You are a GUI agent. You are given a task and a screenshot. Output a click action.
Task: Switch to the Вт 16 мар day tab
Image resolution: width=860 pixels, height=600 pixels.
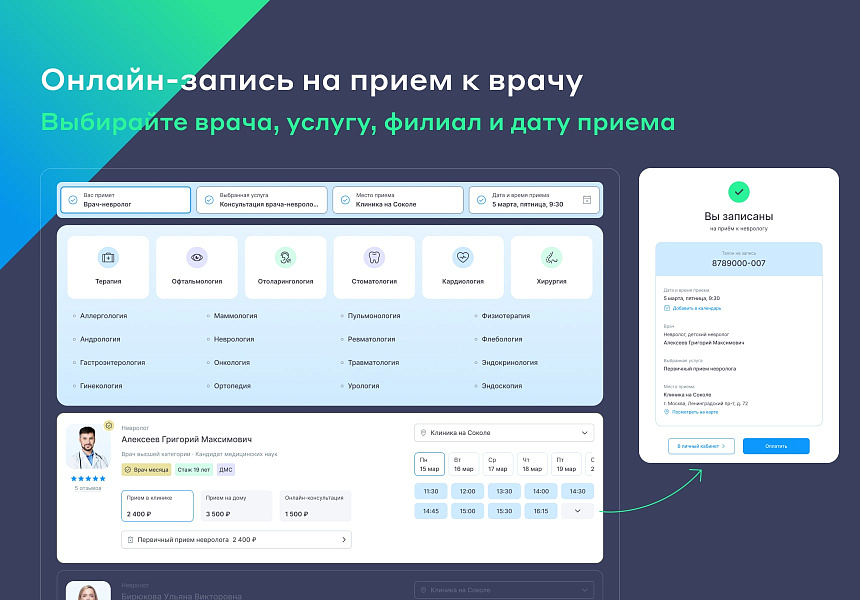pos(465,464)
